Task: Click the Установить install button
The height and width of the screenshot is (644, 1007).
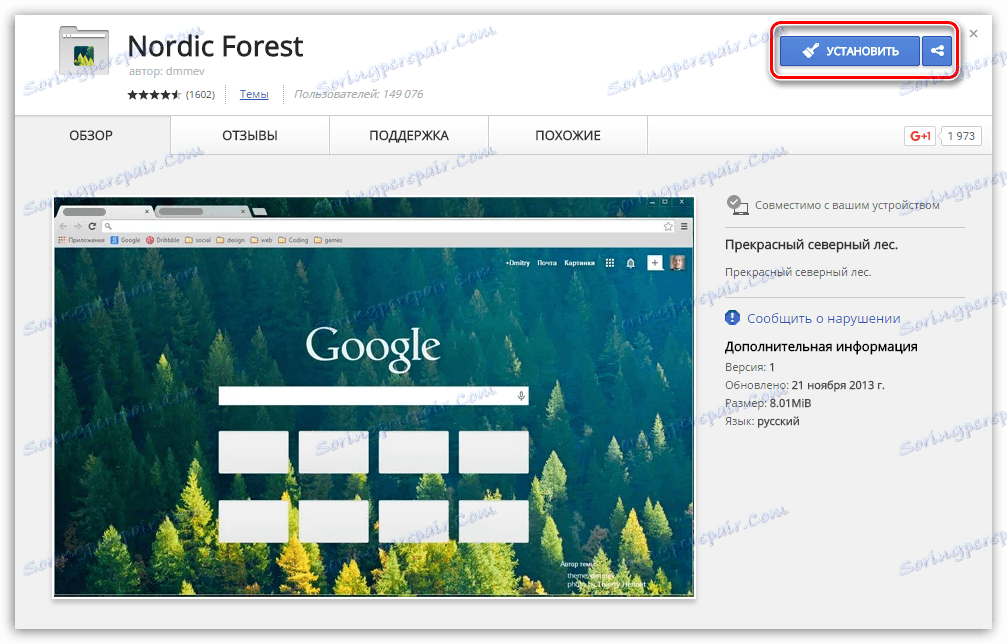Action: pyautogui.click(x=850, y=51)
